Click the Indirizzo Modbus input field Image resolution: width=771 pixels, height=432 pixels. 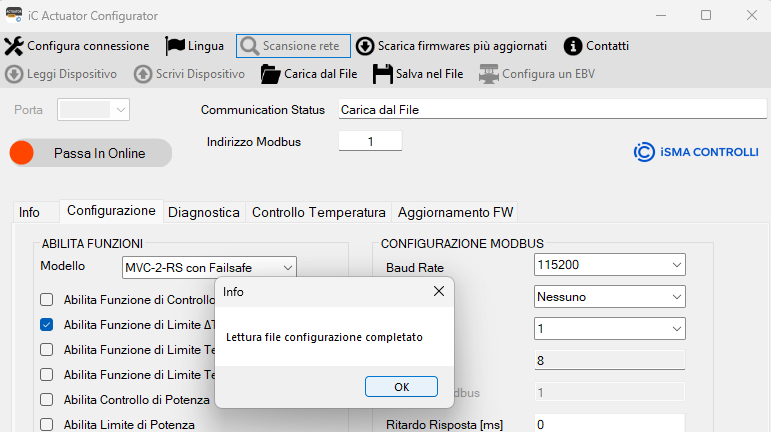coord(370,142)
